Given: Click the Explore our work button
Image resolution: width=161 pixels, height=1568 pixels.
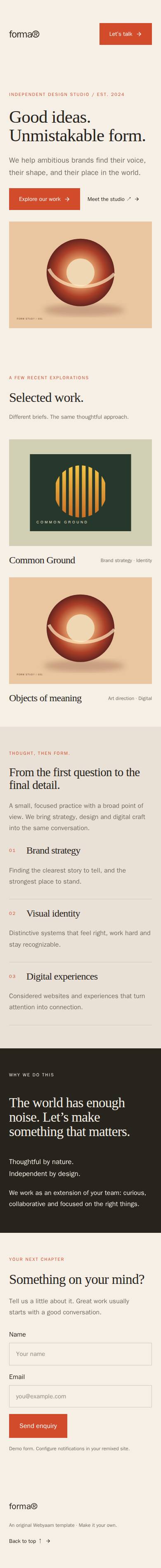Looking at the screenshot, I should point(45,199).
